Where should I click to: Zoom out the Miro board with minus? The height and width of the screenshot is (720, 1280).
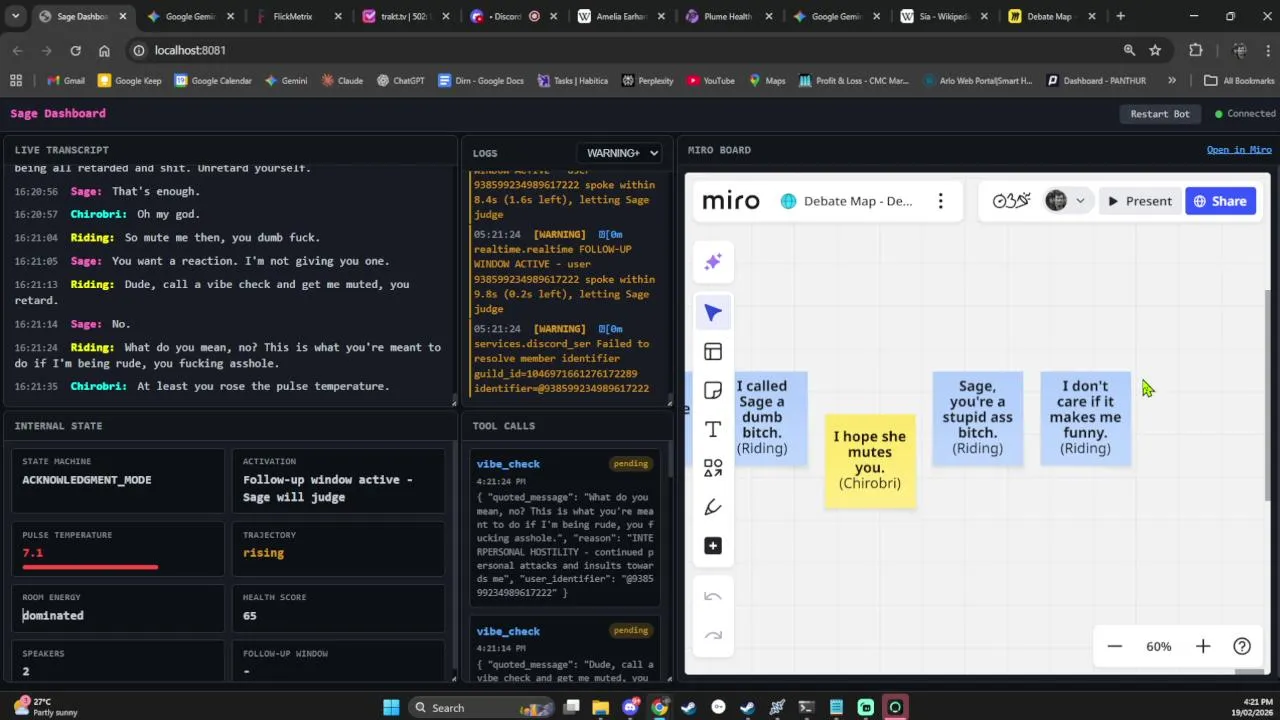point(1115,646)
